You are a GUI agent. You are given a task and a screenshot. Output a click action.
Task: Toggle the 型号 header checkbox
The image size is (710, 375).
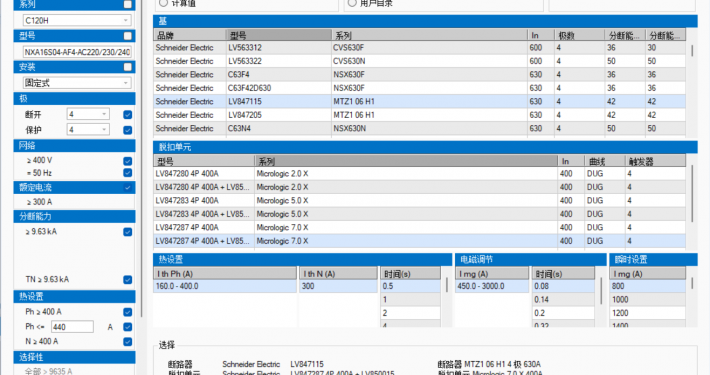pos(128,36)
